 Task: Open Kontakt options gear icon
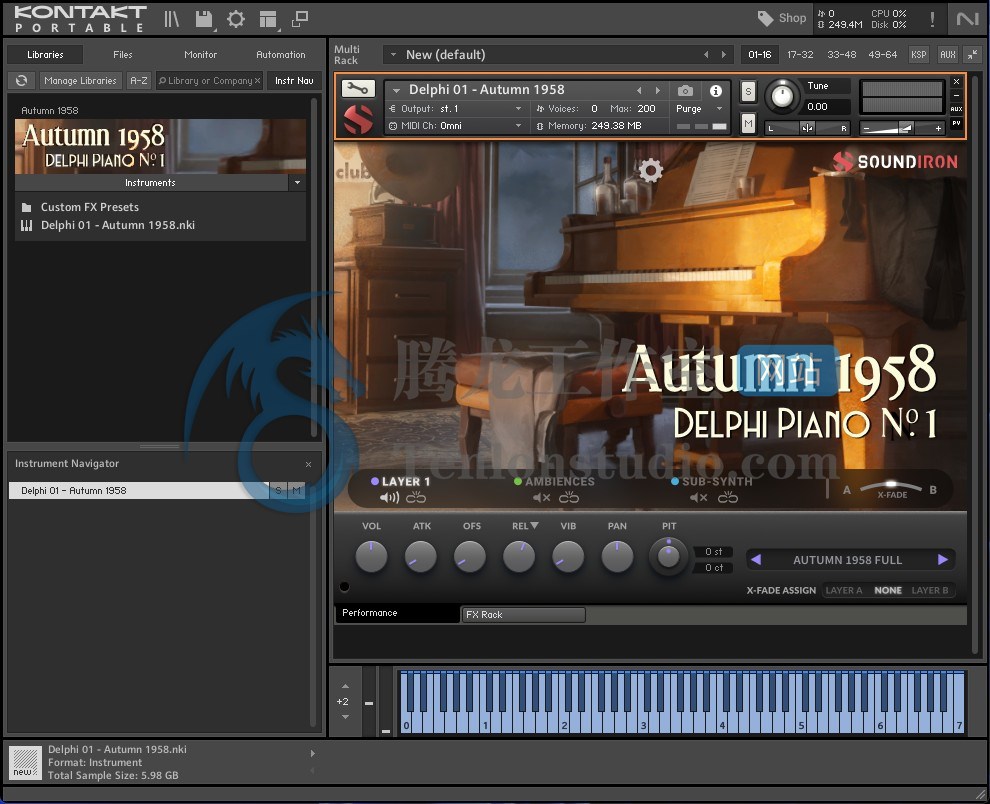pyautogui.click(x=236, y=19)
